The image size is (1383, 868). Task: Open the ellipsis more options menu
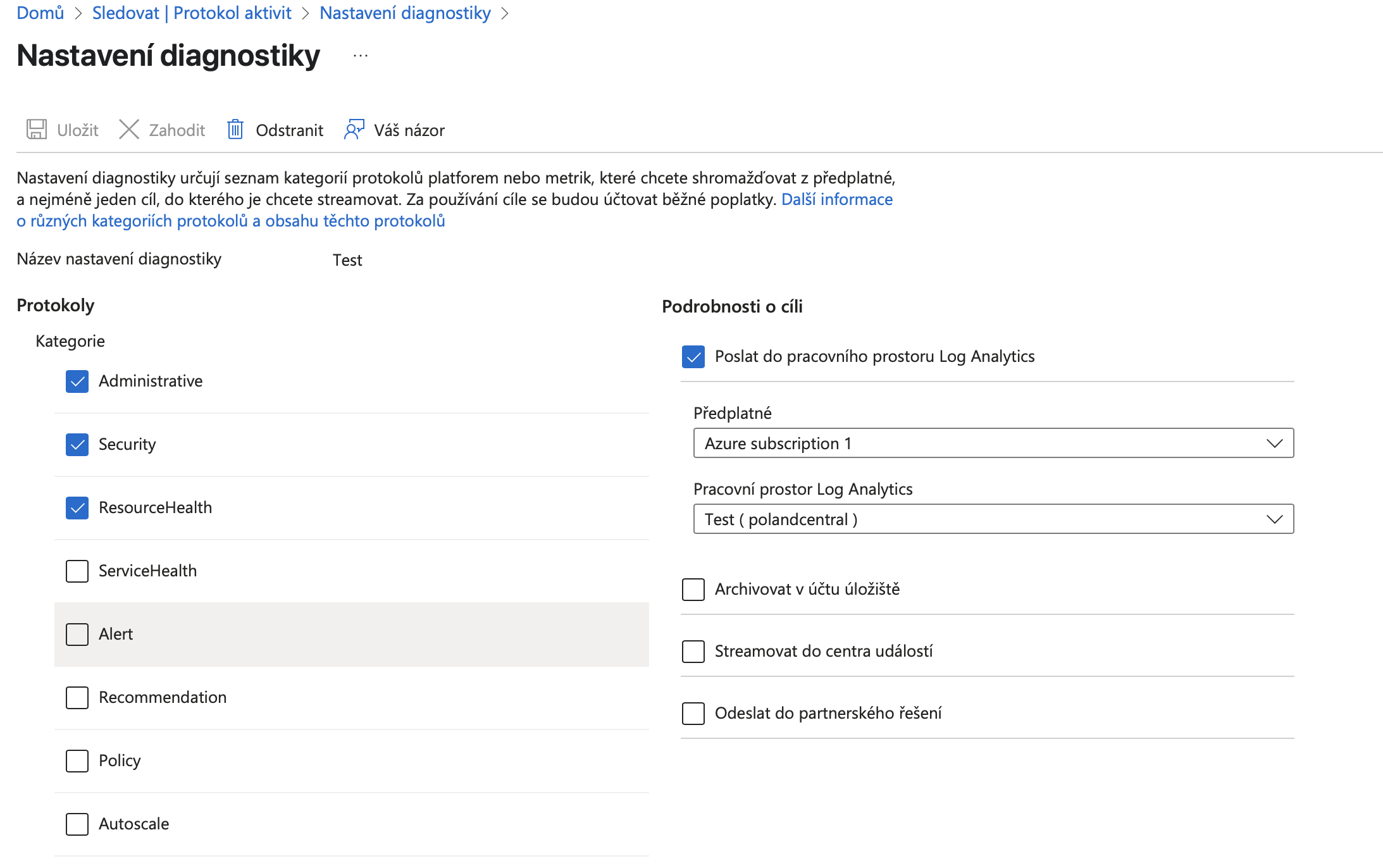click(361, 56)
